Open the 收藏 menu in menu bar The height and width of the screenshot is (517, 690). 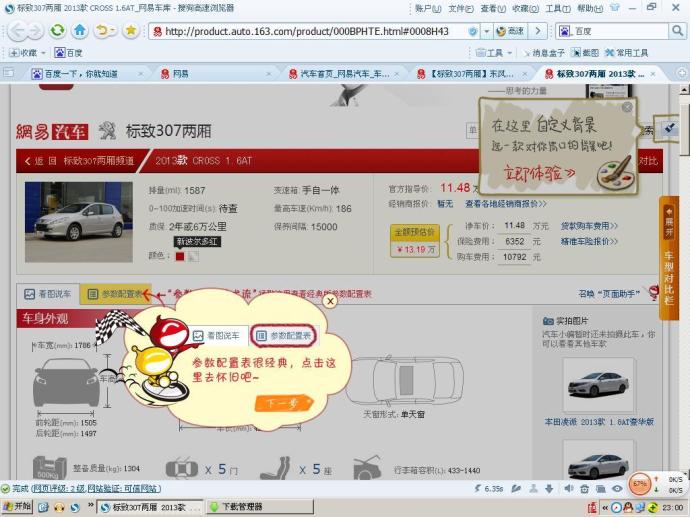click(x=525, y=8)
